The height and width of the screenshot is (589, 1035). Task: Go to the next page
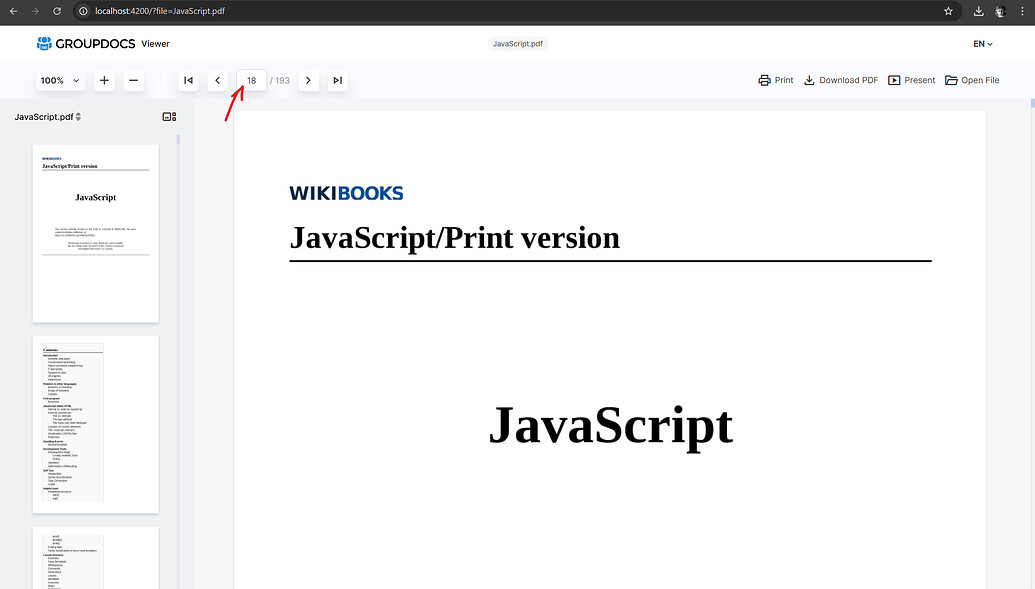308,80
